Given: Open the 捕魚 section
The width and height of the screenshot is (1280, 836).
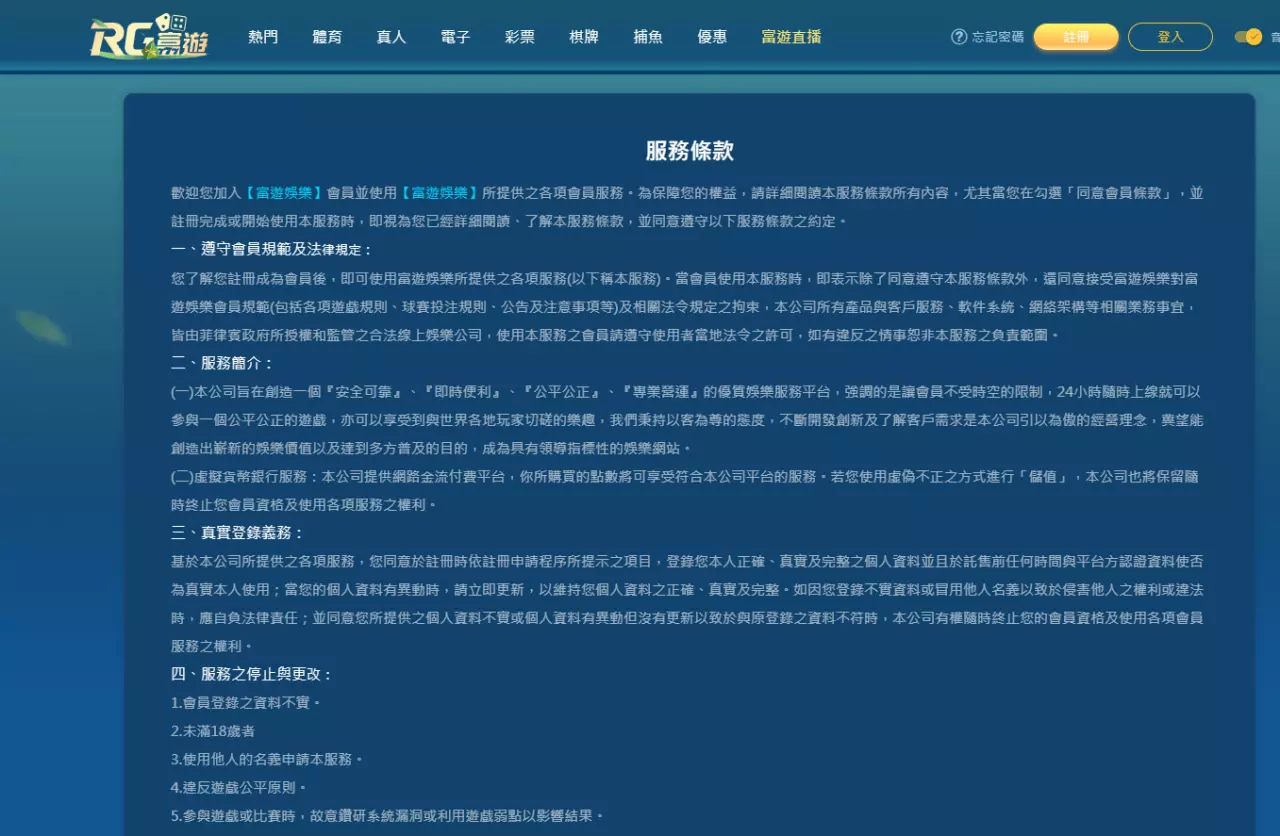Looking at the screenshot, I should (x=647, y=36).
